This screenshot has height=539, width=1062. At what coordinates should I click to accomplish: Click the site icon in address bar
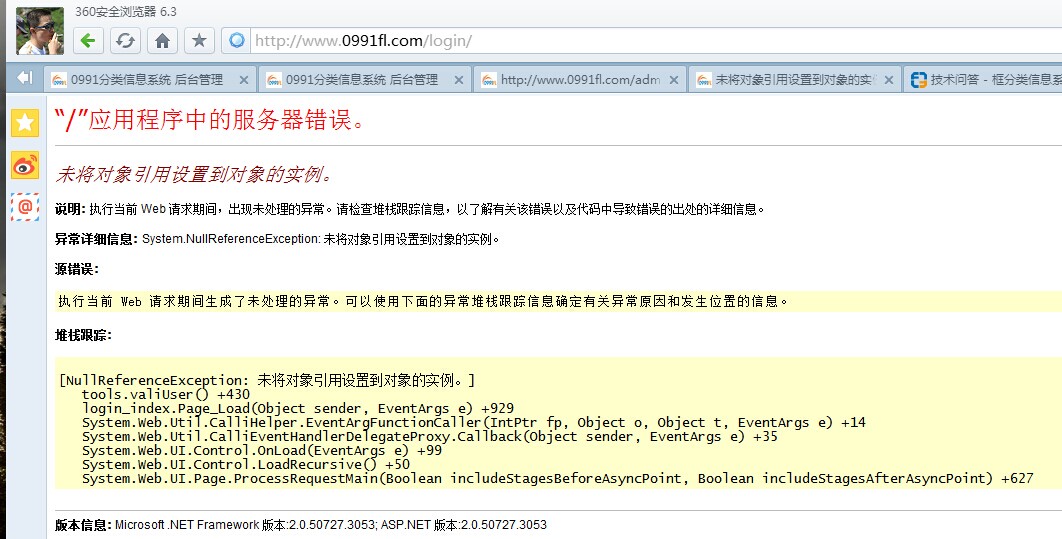(237, 41)
